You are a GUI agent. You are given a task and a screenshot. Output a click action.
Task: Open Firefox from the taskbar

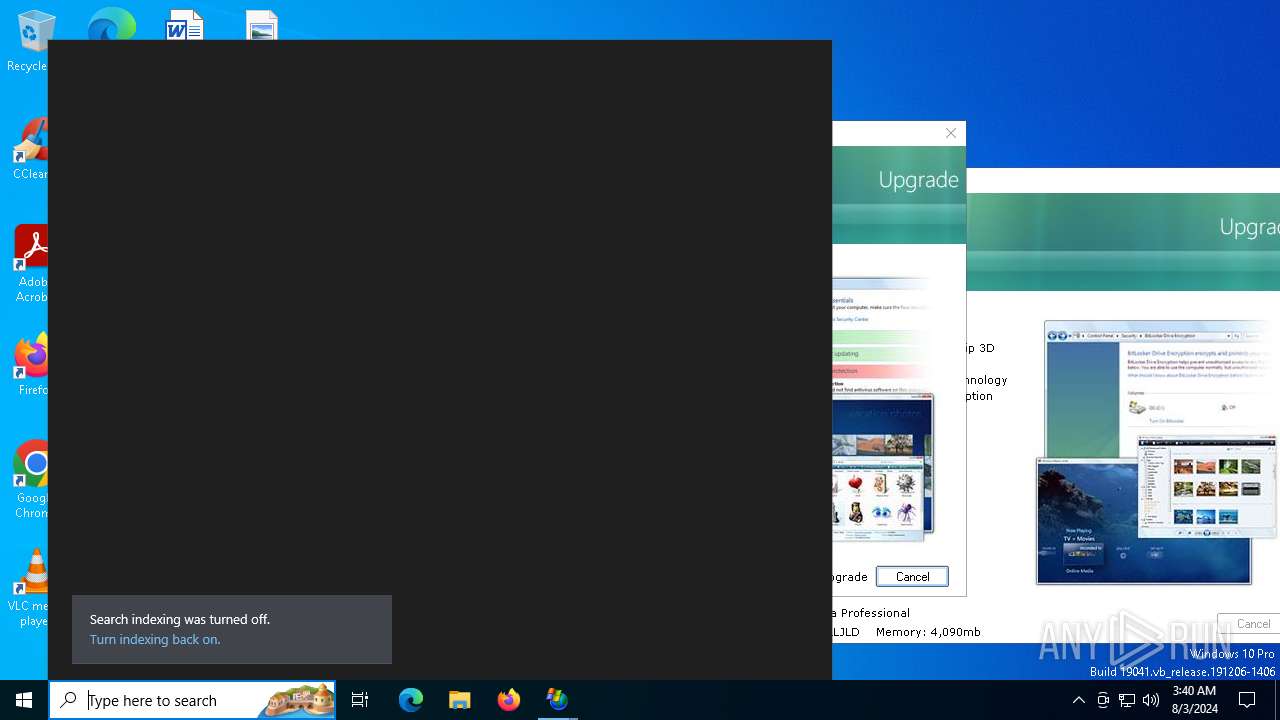508,700
